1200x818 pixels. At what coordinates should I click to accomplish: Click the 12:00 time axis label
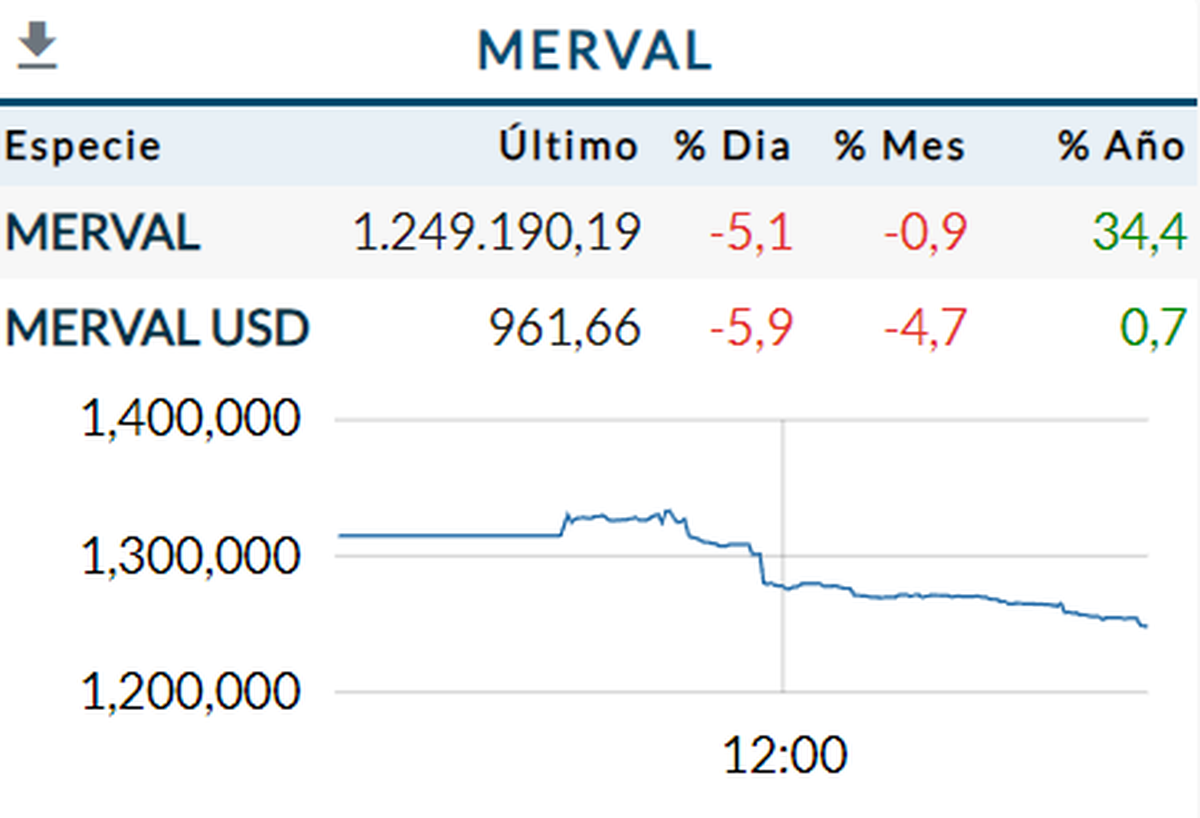pyautogui.click(x=784, y=756)
